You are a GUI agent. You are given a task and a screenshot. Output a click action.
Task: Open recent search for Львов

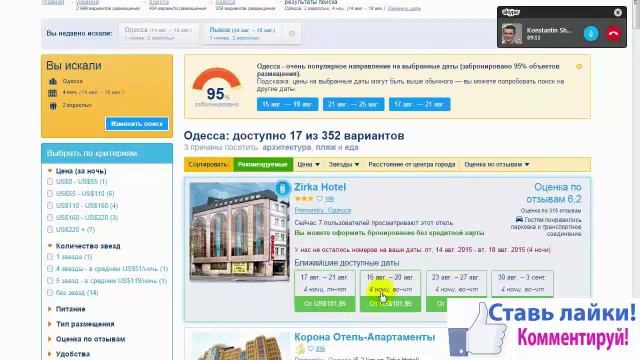tap(242, 33)
